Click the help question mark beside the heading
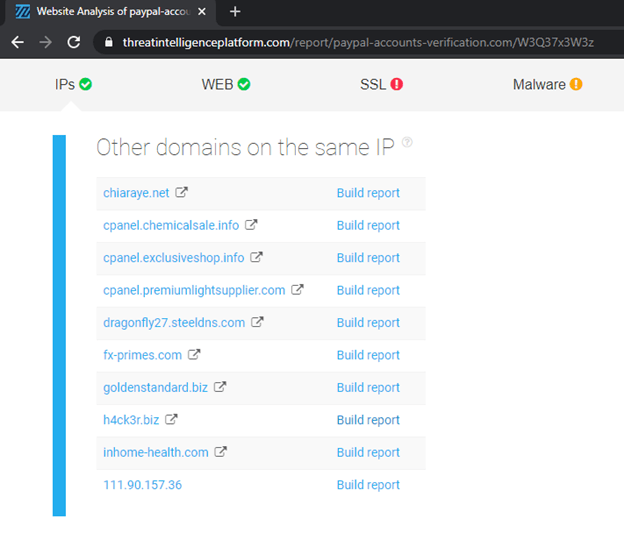The width and height of the screenshot is (624, 533). 407,142
